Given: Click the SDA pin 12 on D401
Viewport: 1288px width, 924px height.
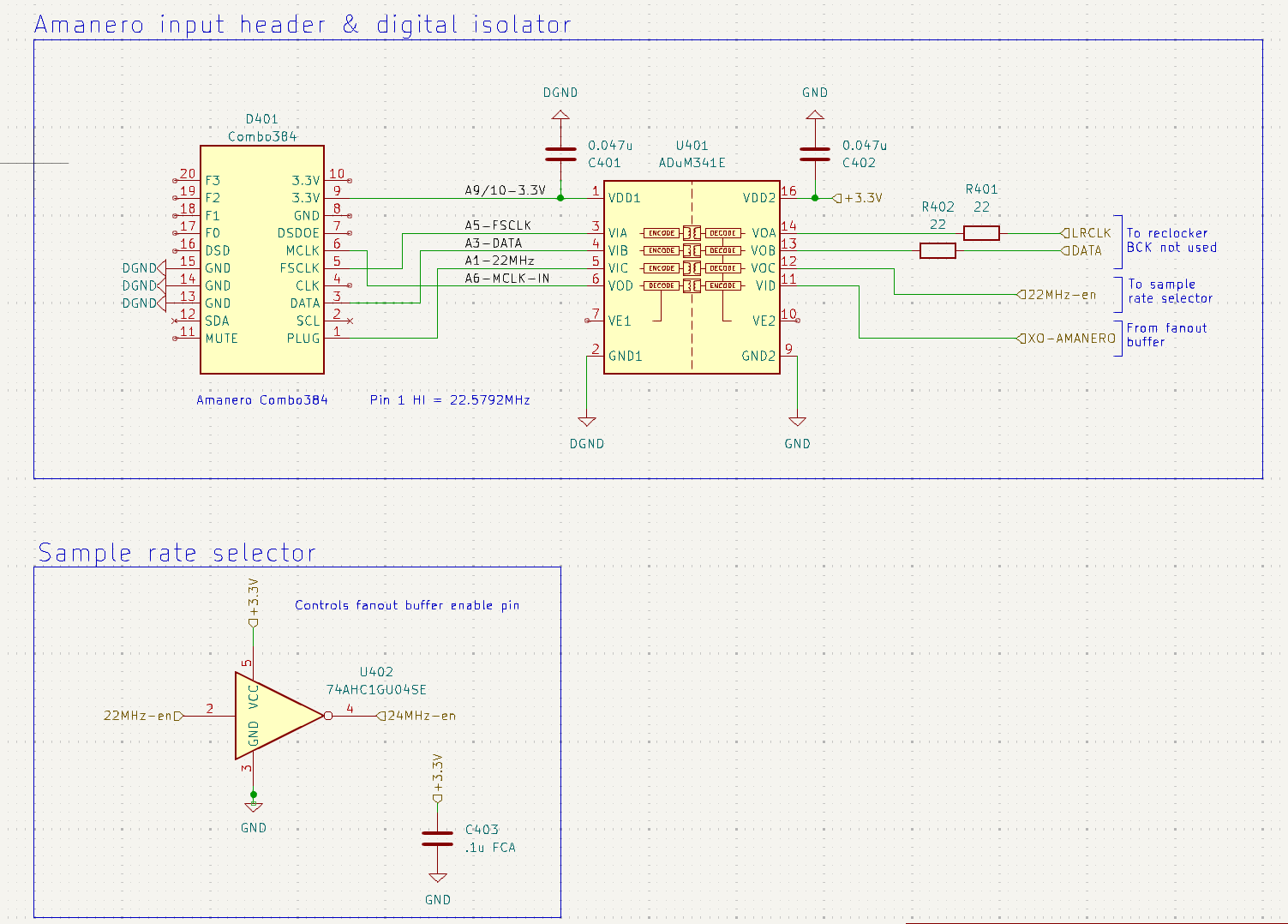Looking at the screenshot, I should coord(188,319).
